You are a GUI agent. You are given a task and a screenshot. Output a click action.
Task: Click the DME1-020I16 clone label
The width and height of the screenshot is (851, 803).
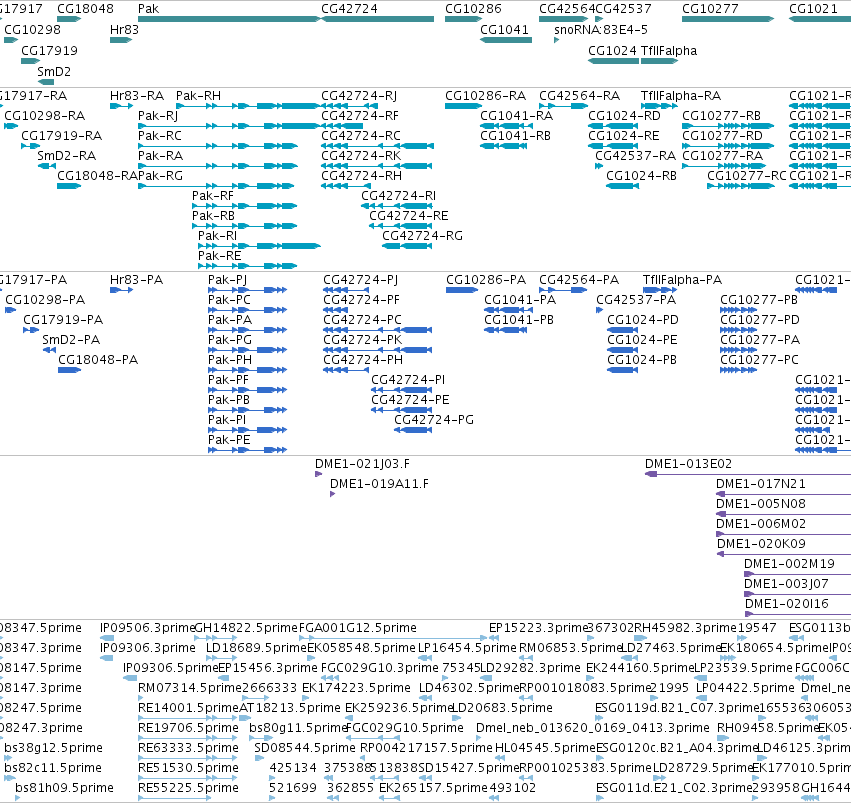[786, 604]
